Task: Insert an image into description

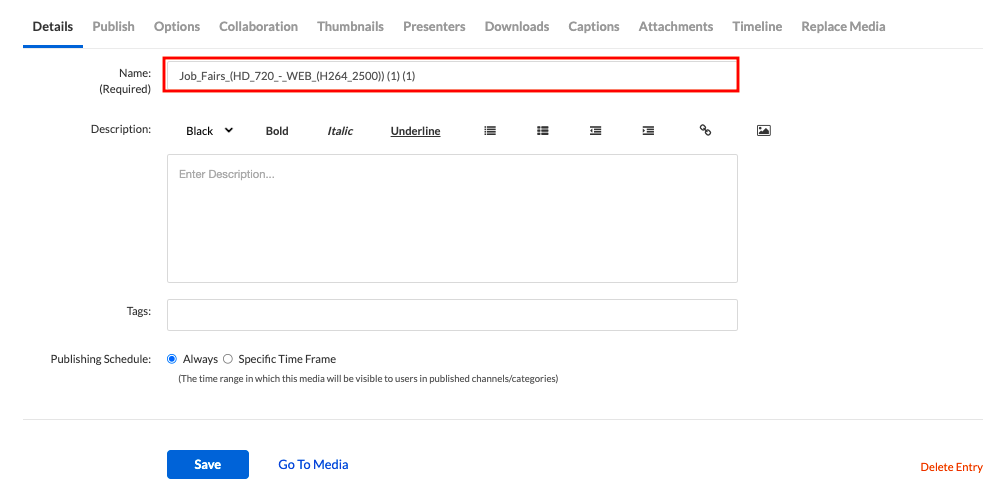Action: click(x=764, y=130)
